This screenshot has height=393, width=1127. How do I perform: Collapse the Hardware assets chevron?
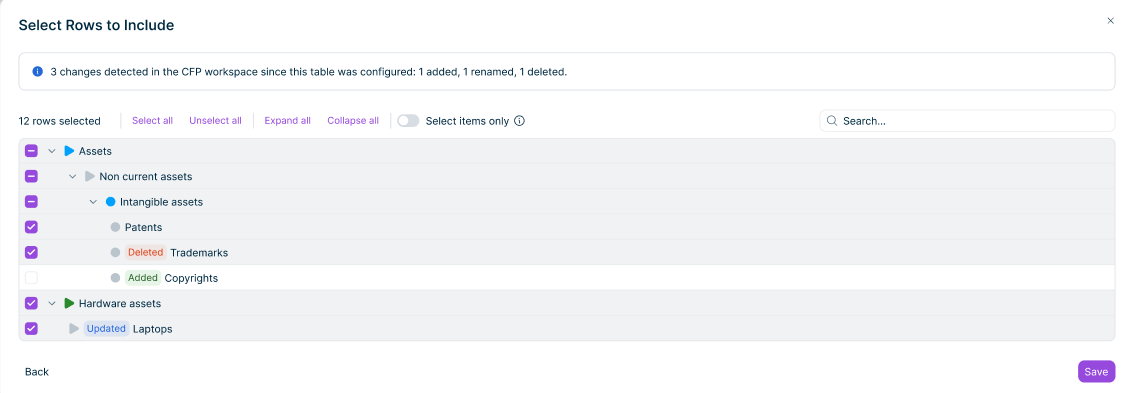point(52,303)
